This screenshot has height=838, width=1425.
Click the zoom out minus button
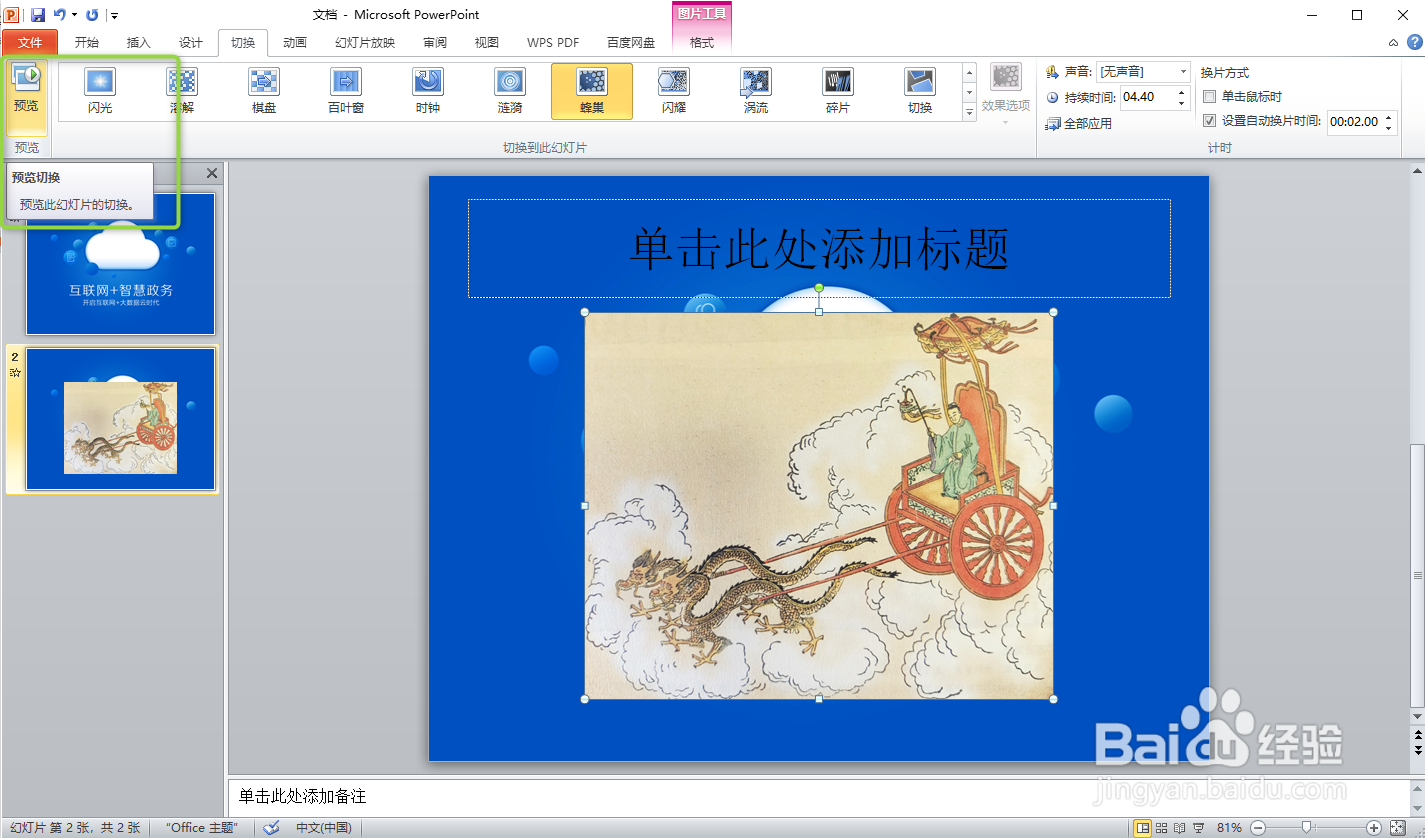(x=1258, y=828)
